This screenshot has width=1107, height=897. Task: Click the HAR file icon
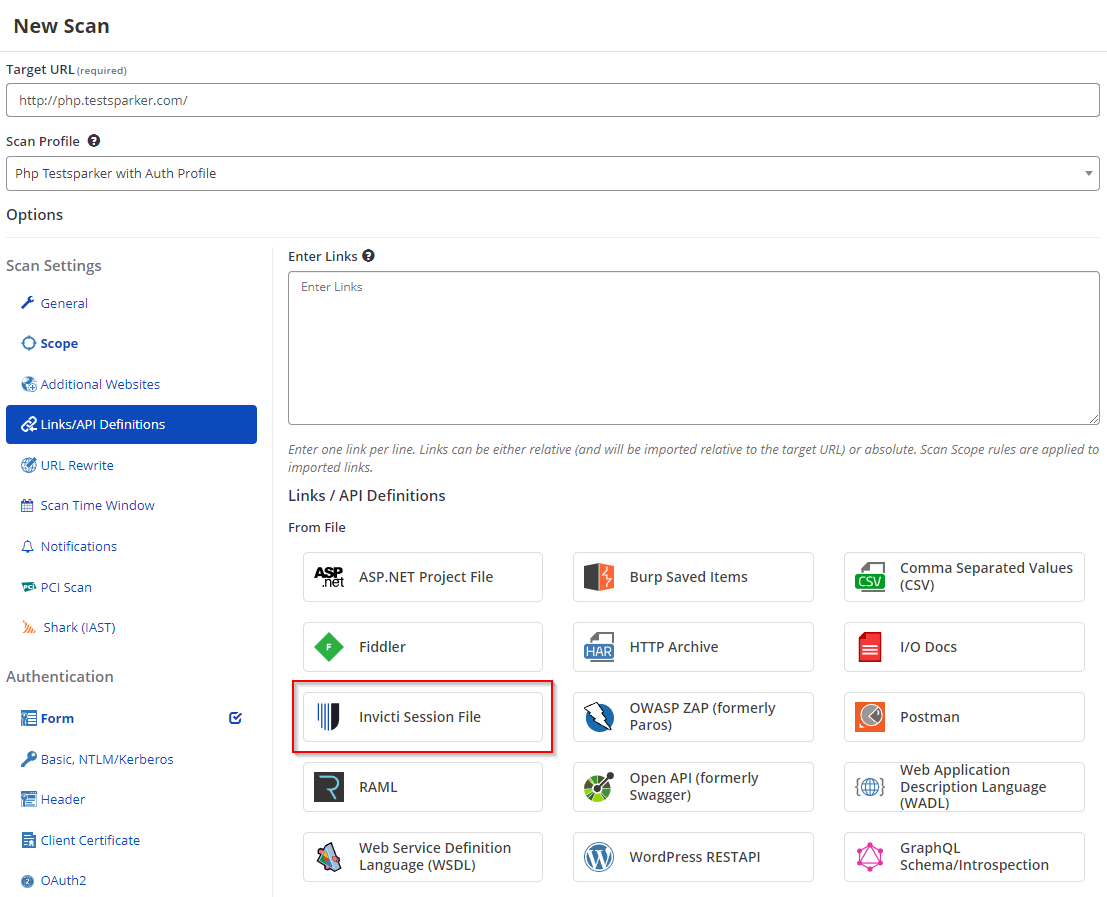pos(599,646)
